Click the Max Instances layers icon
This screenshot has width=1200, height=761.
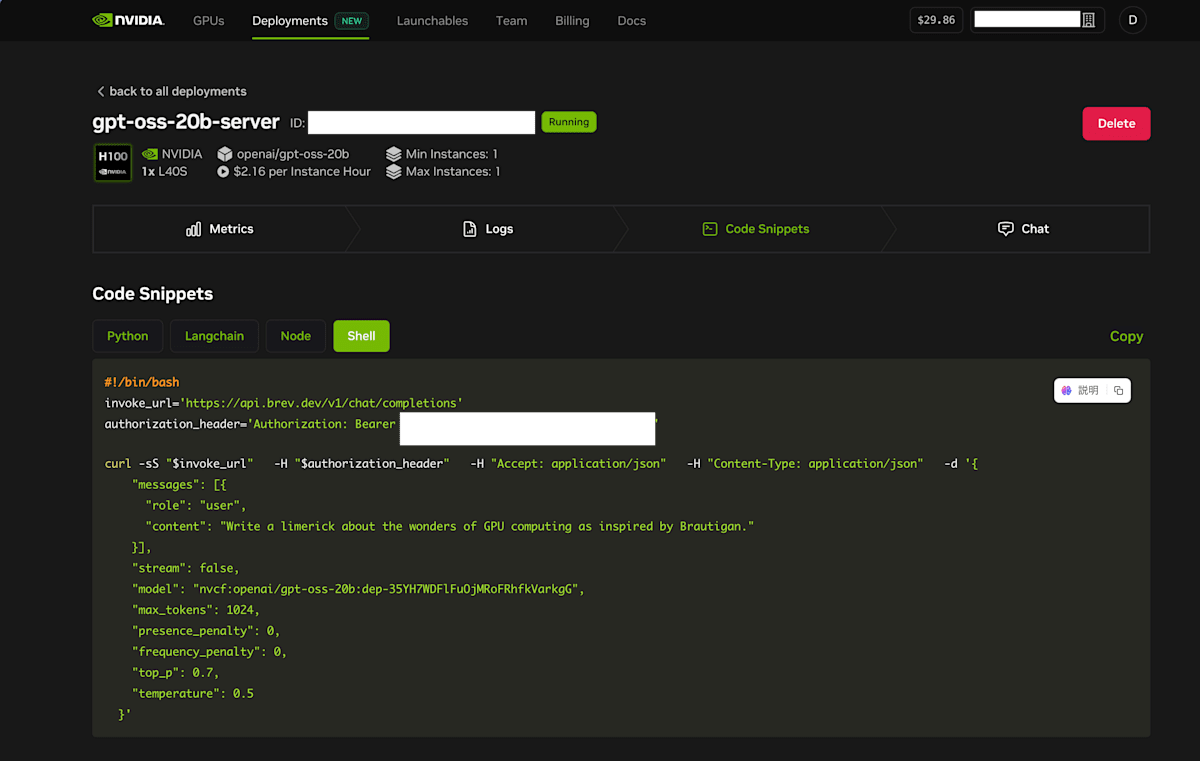tap(393, 172)
